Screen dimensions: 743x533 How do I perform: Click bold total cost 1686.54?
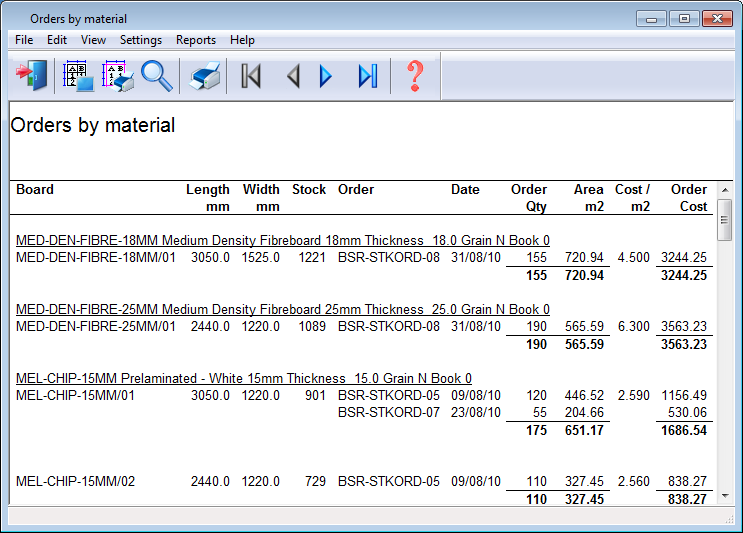click(684, 430)
